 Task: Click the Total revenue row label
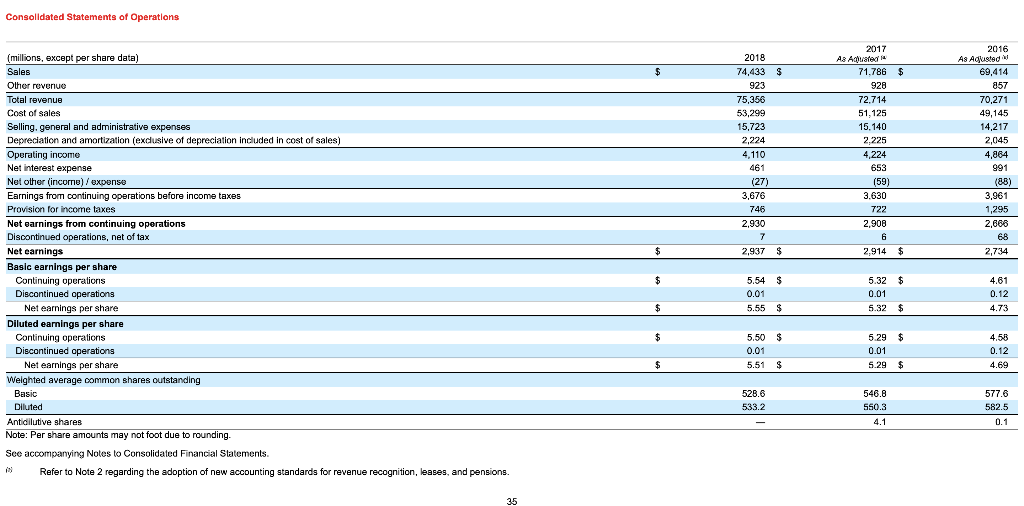tap(35, 100)
